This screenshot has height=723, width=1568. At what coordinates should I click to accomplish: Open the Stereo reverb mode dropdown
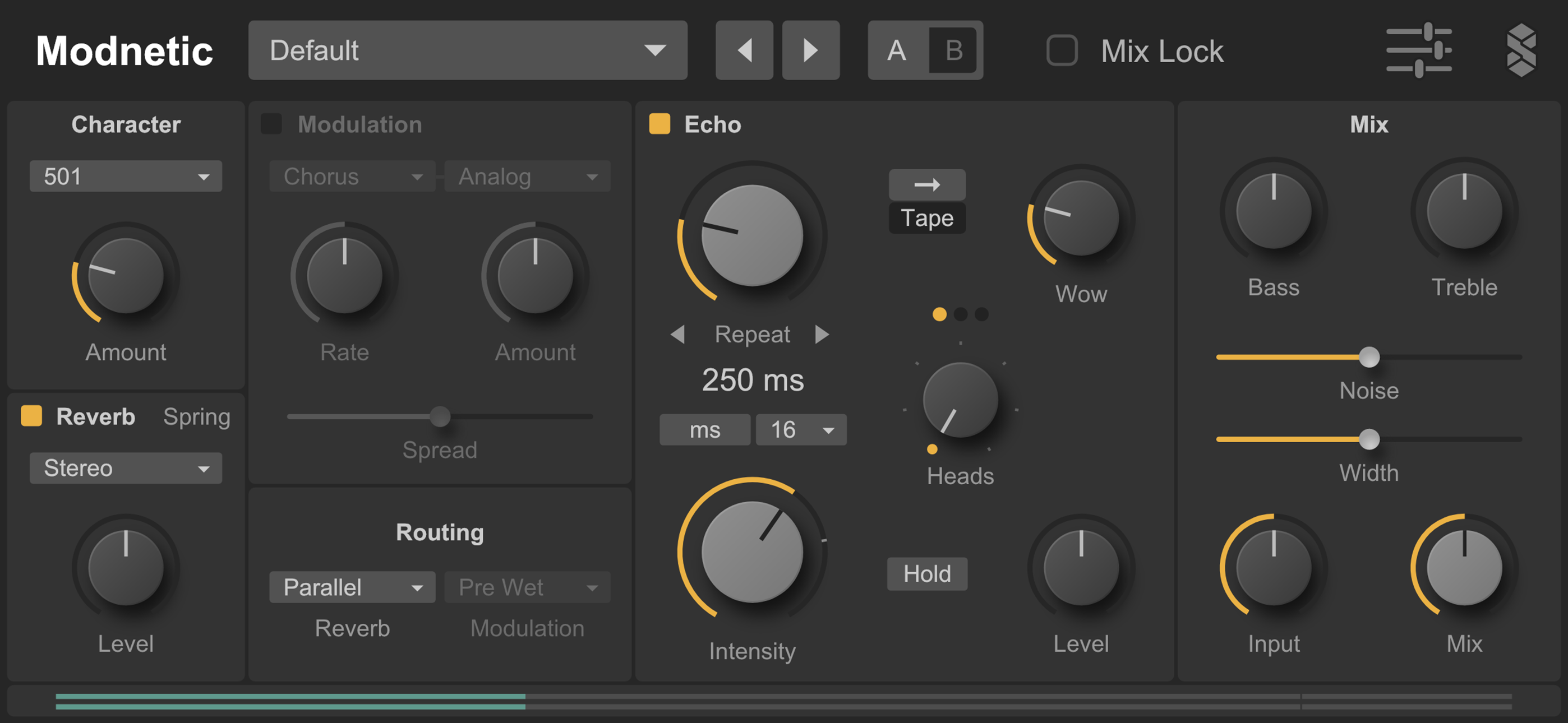(126, 468)
